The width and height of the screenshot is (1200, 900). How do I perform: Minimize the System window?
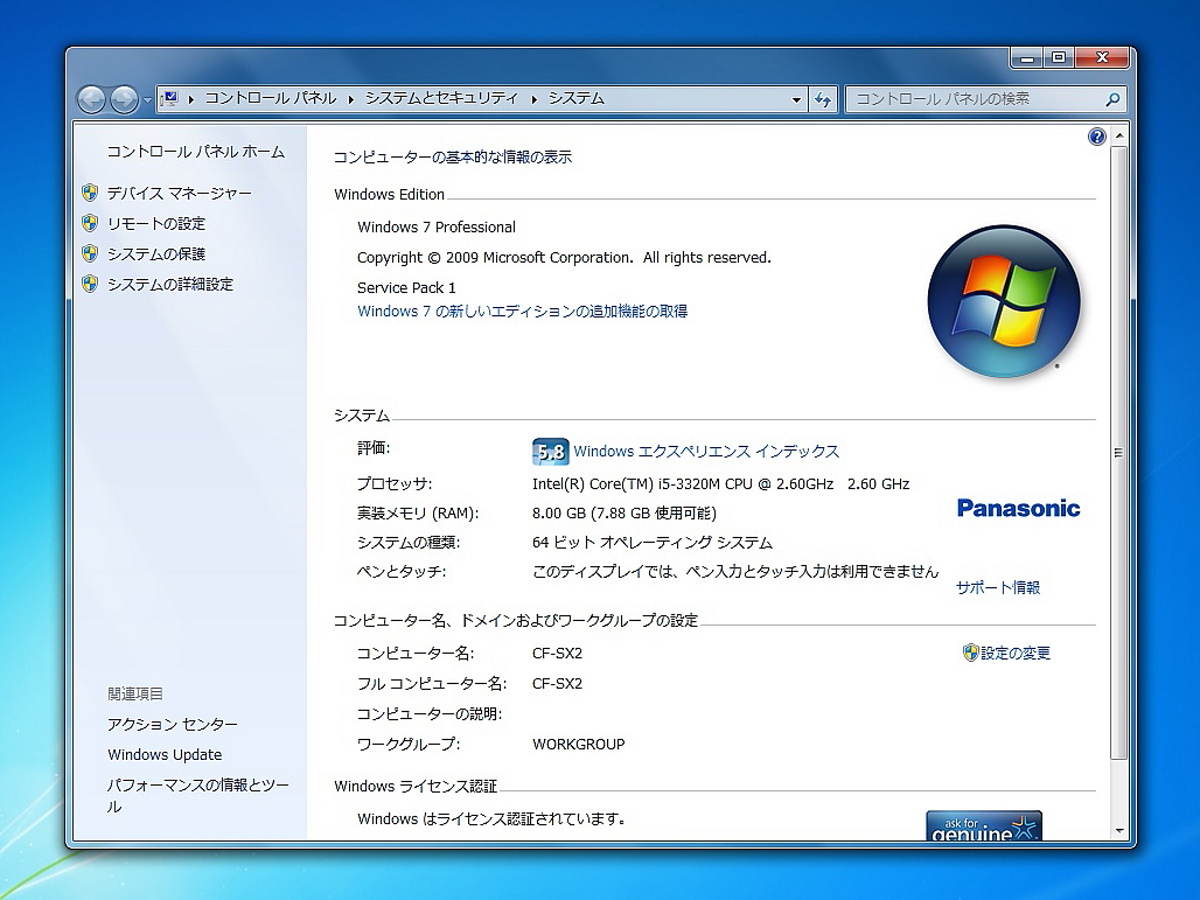tap(1027, 58)
